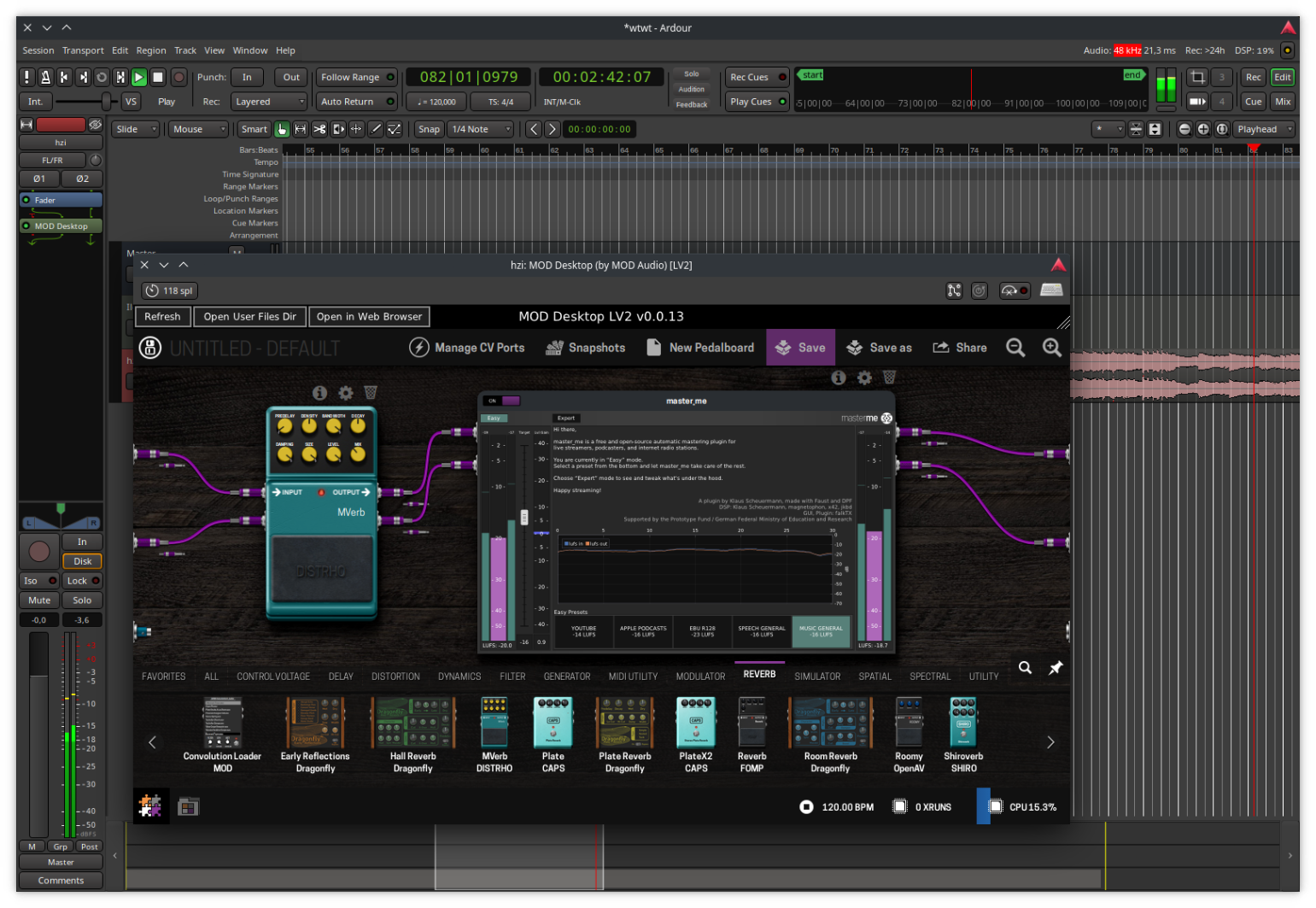Select the Grab (hand) edit tool

tap(282, 129)
